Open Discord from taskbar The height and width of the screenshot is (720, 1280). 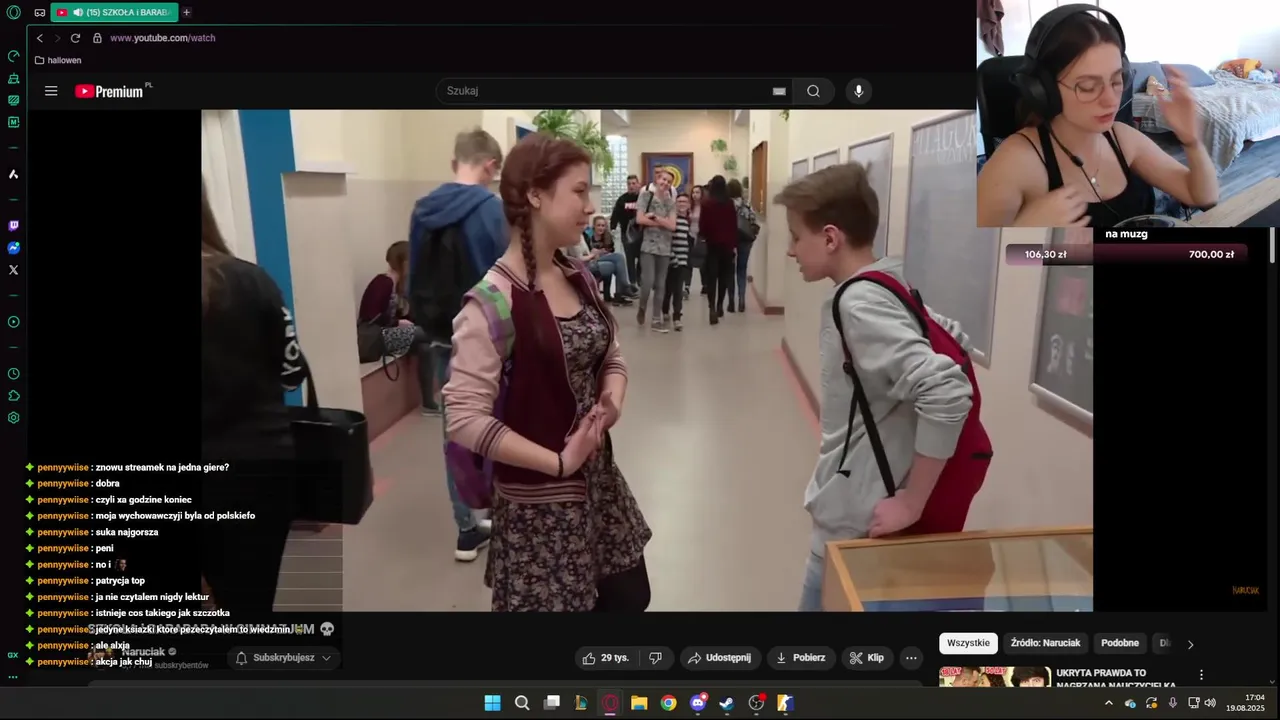point(698,703)
